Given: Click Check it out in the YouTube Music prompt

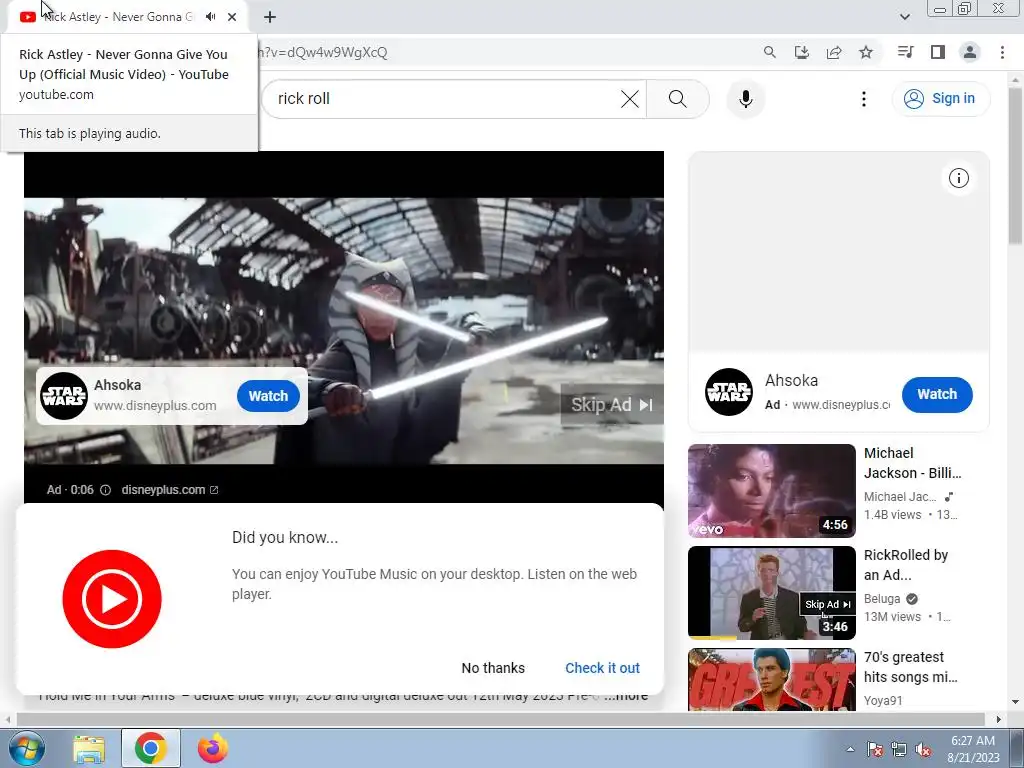Looking at the screenshot, I should [x=602, y=668].
